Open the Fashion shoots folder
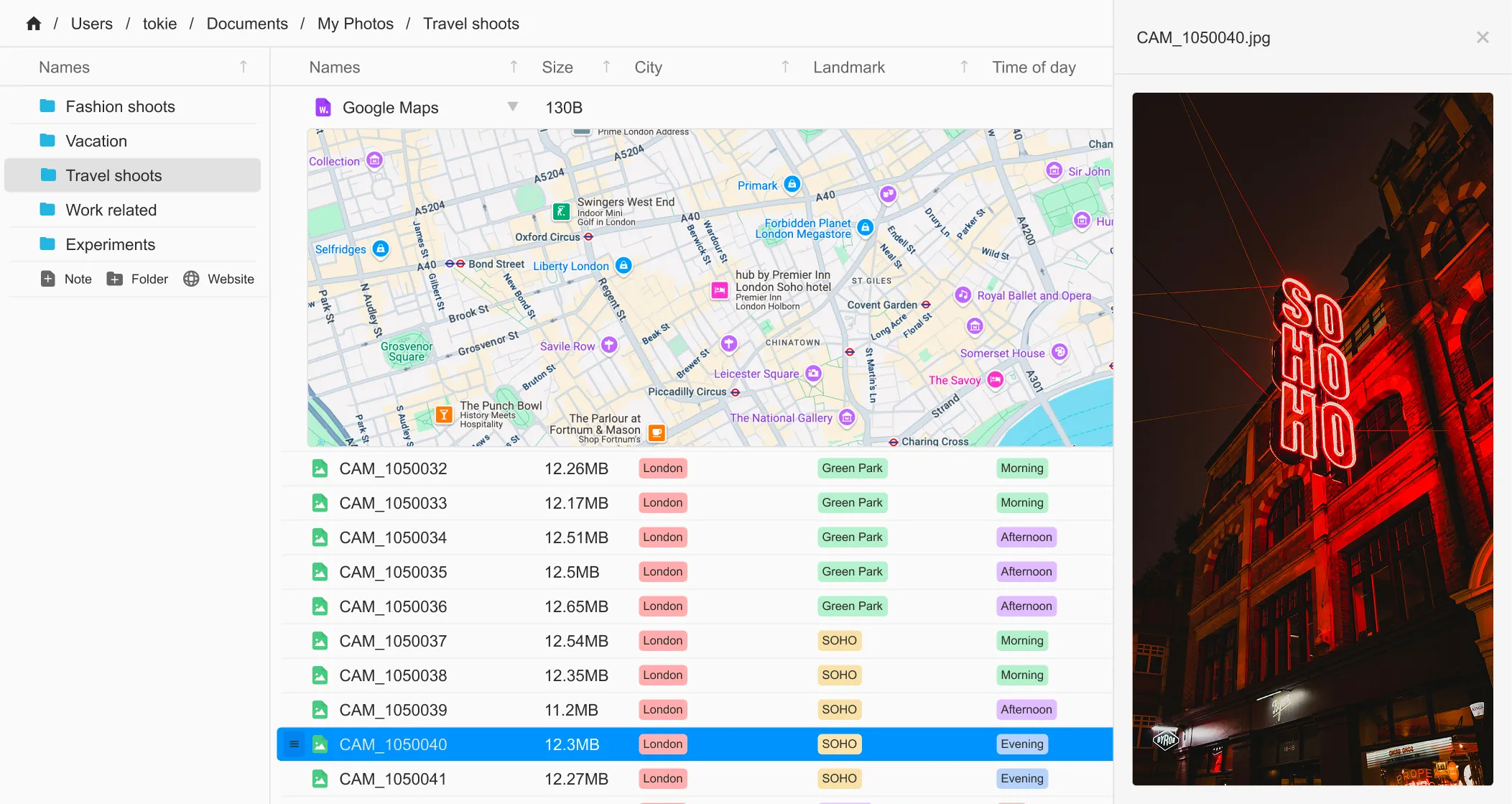Screen dimensions: 1512x804 point(120,106)
